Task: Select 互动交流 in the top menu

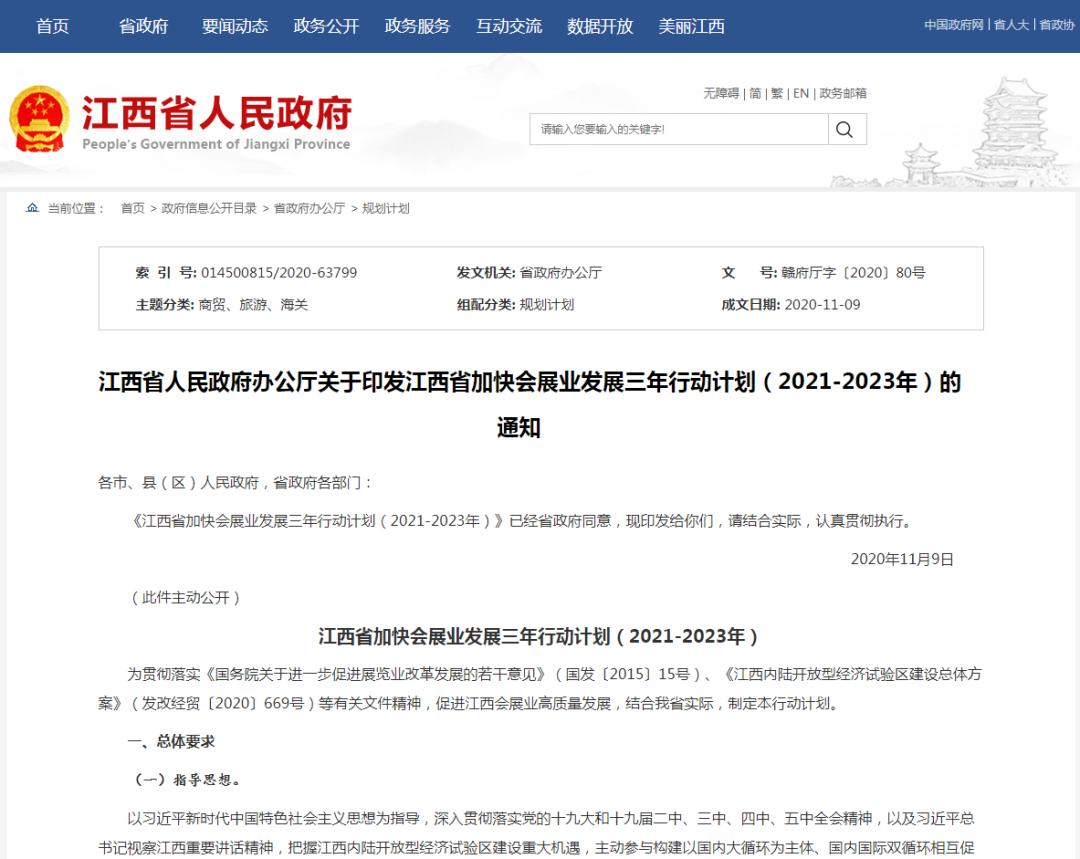Action: tap(509, 26)
